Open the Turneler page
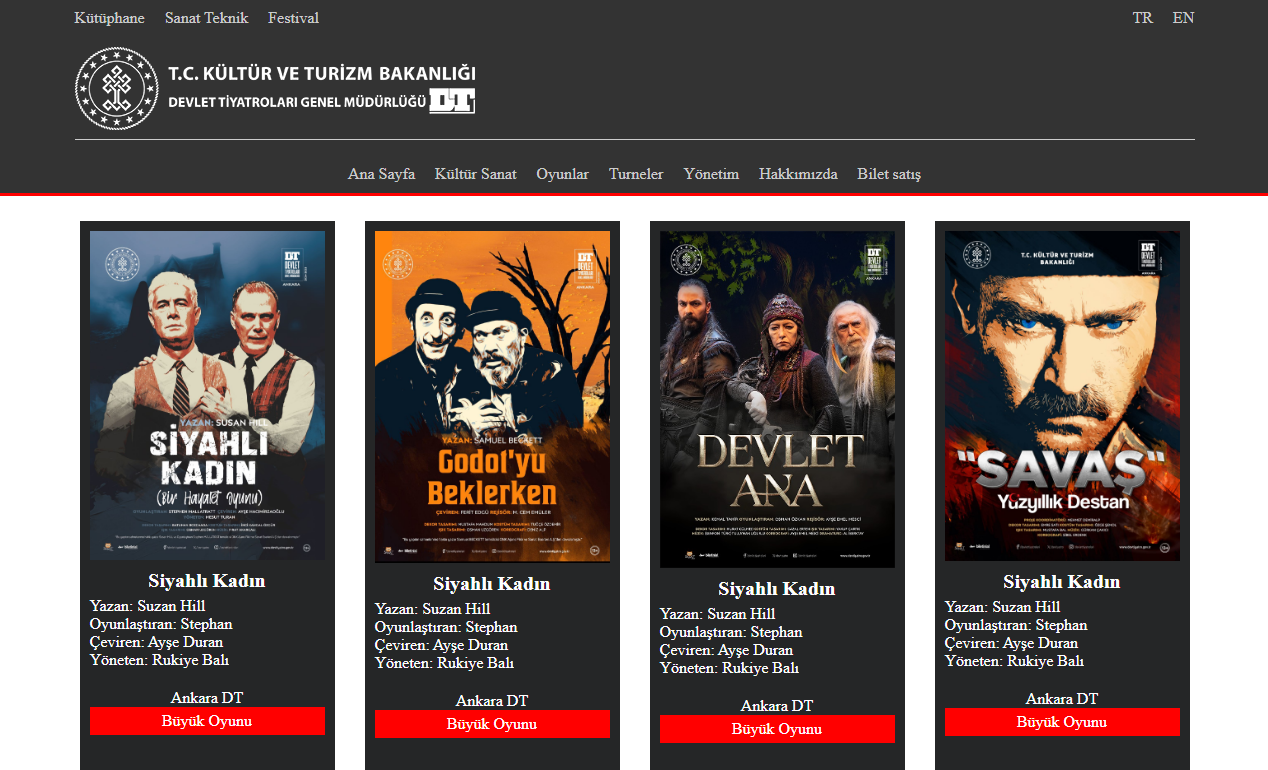The height and width of the screenshot is (770, 1268). 636,174
